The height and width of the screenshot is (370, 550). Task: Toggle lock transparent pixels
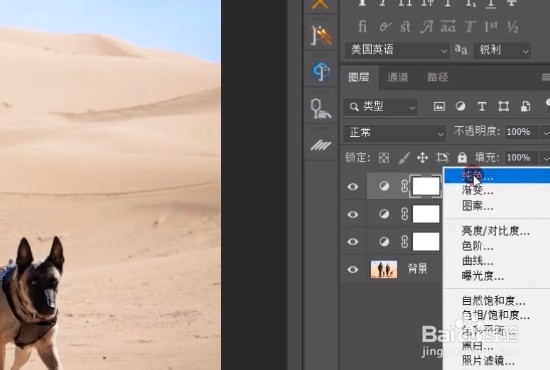384,158
